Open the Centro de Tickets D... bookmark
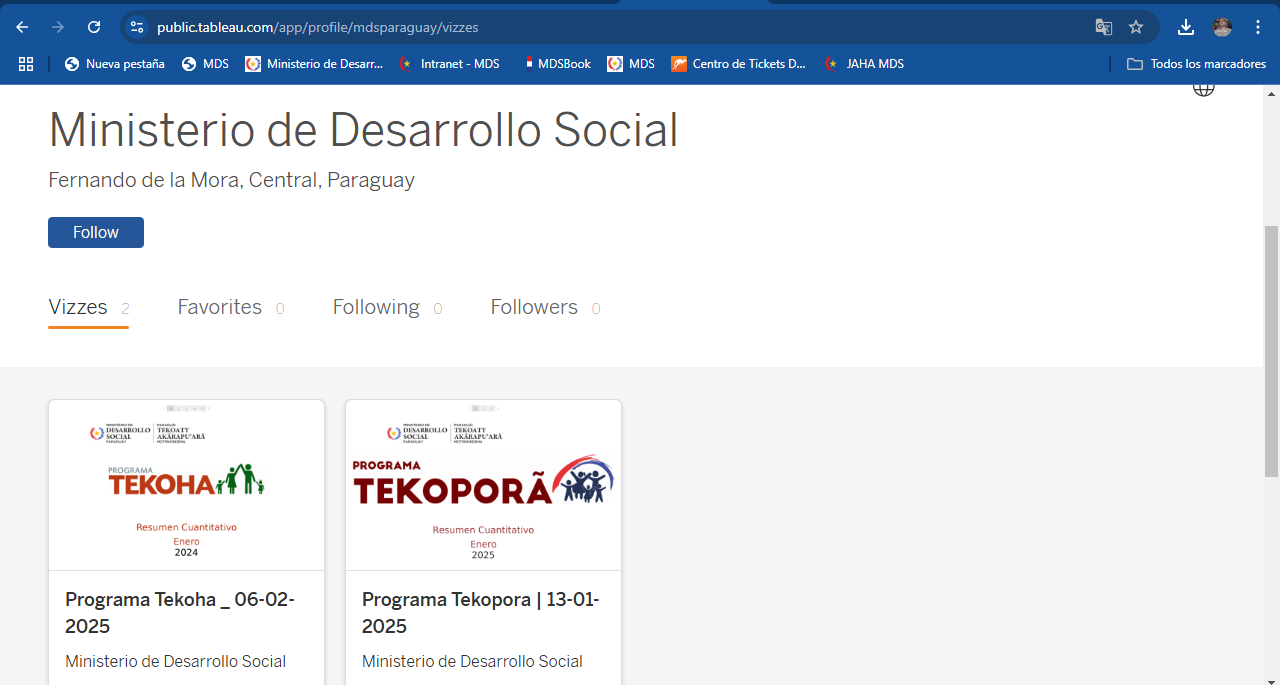1280x685 pixels. [x=738, y=63]
